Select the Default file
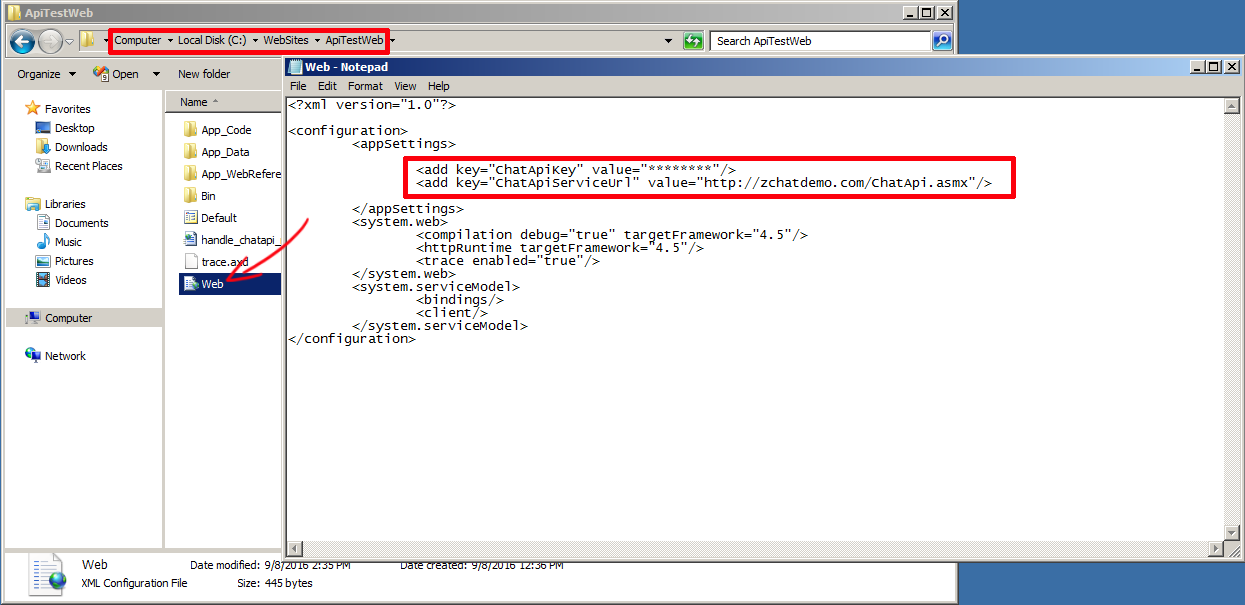 219,218
